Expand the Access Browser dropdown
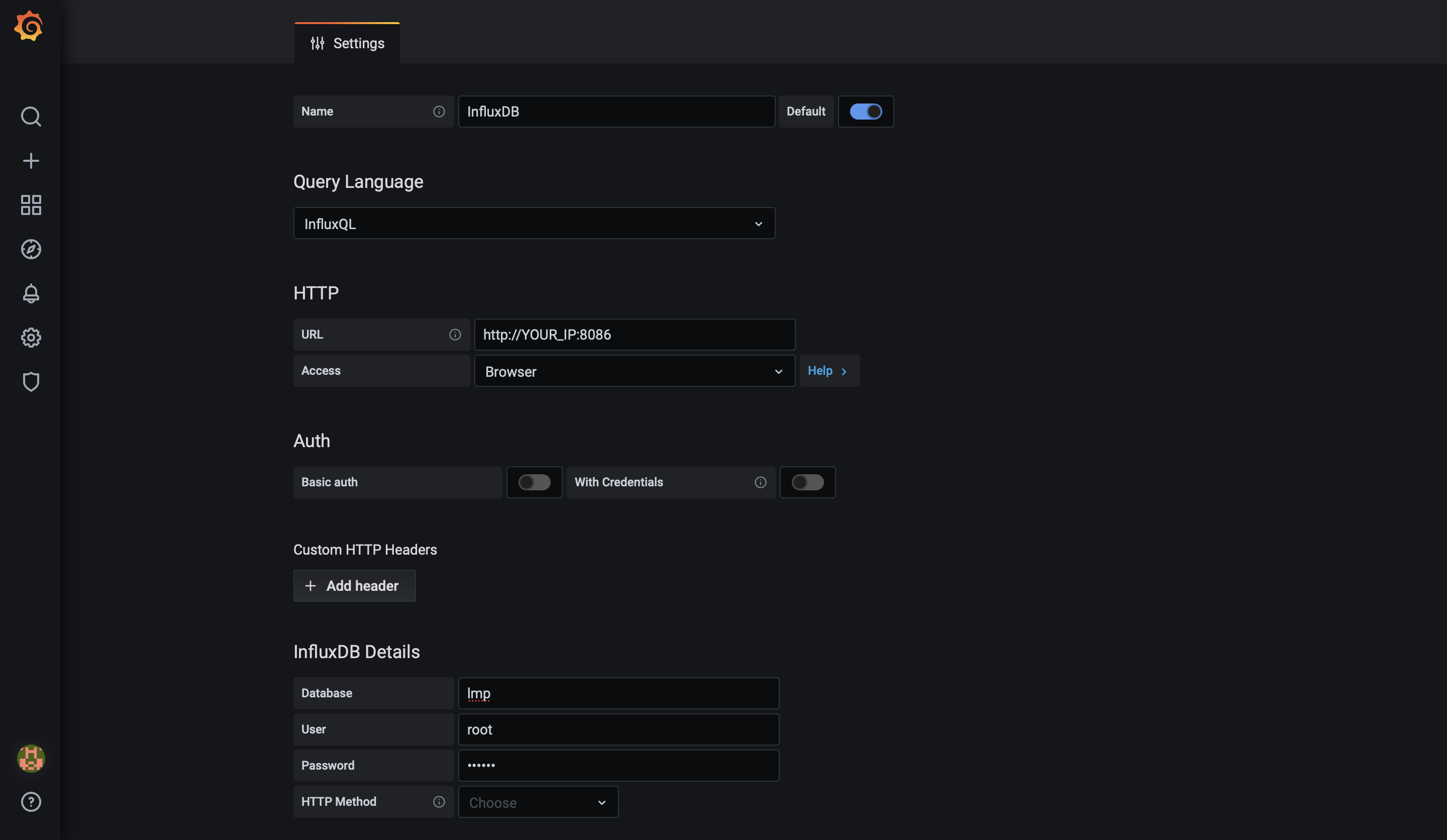1447x840 pixels. (x=634, y=371)
